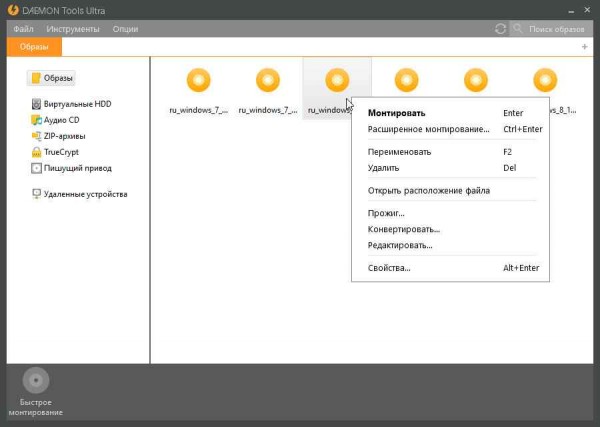Select ZIP-архивы label in sidebar

[x=65, y=136]
